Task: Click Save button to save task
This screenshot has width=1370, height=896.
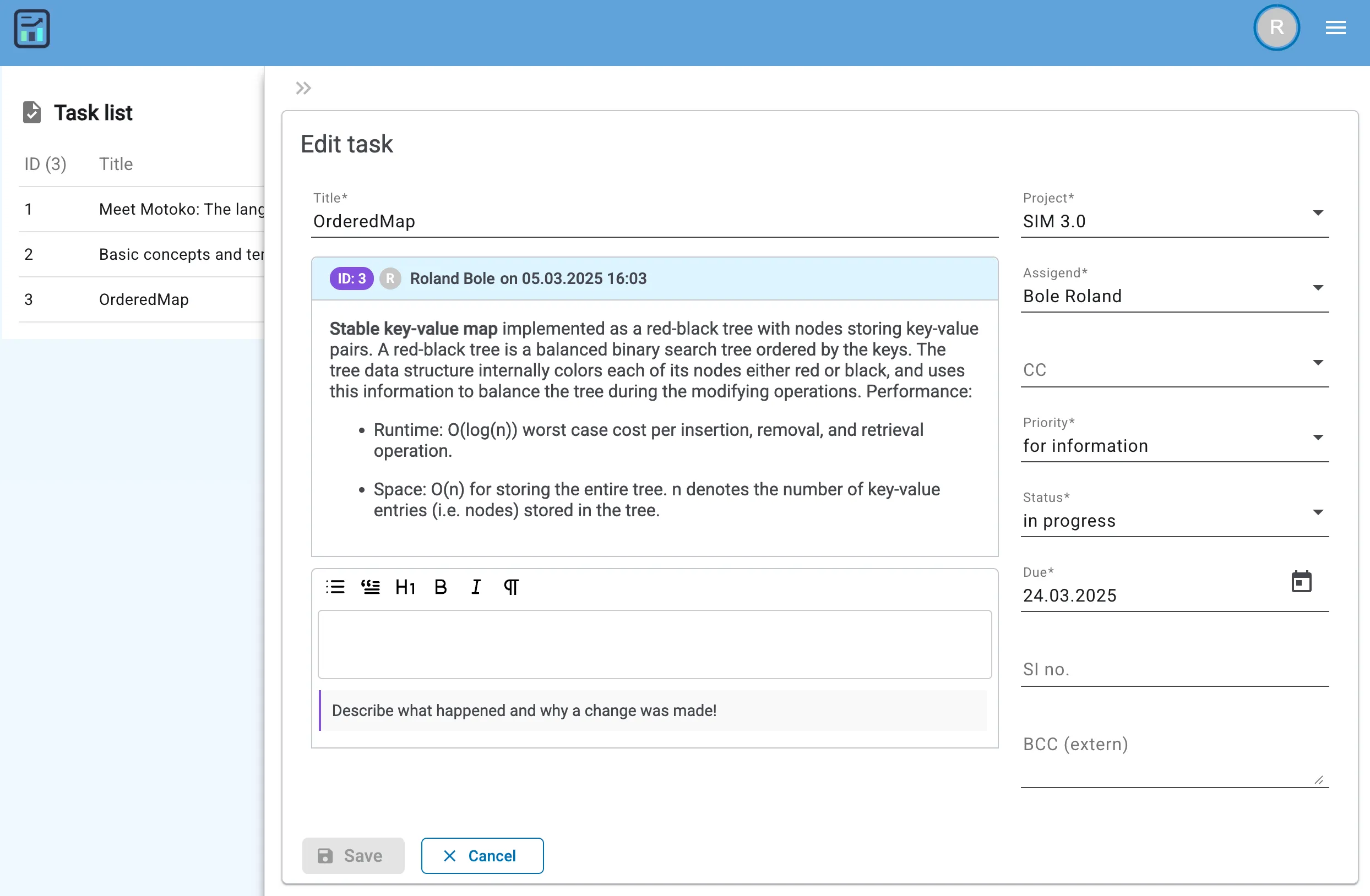Action: [354, 855]
